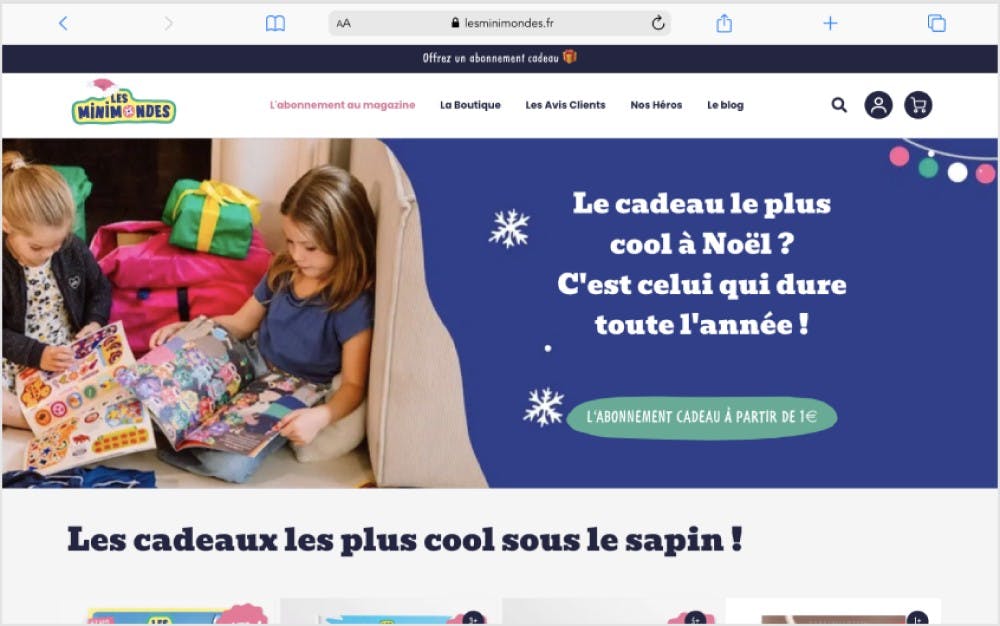Open La Boutique menu item
This screenshot has width=1000, height=626.
coord(470,105)
